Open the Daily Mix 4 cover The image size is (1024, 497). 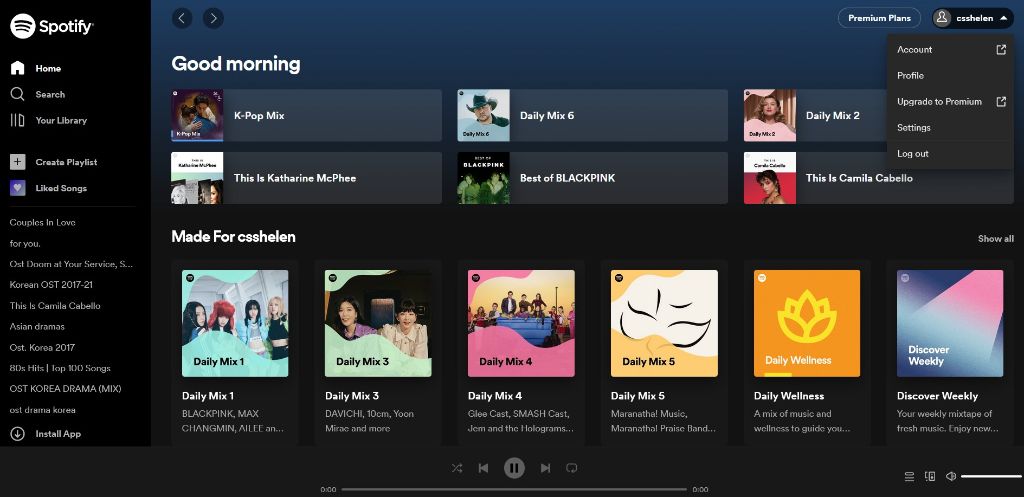(x=521, y=323)
